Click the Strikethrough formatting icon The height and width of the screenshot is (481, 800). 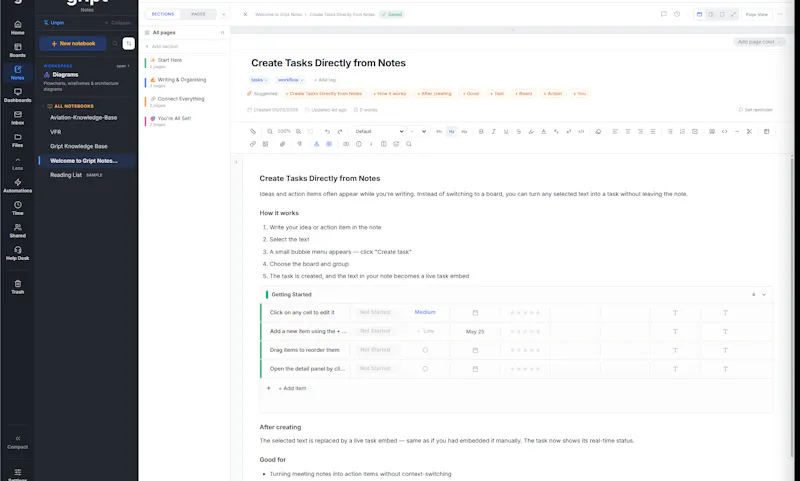[x=518, y=132]
